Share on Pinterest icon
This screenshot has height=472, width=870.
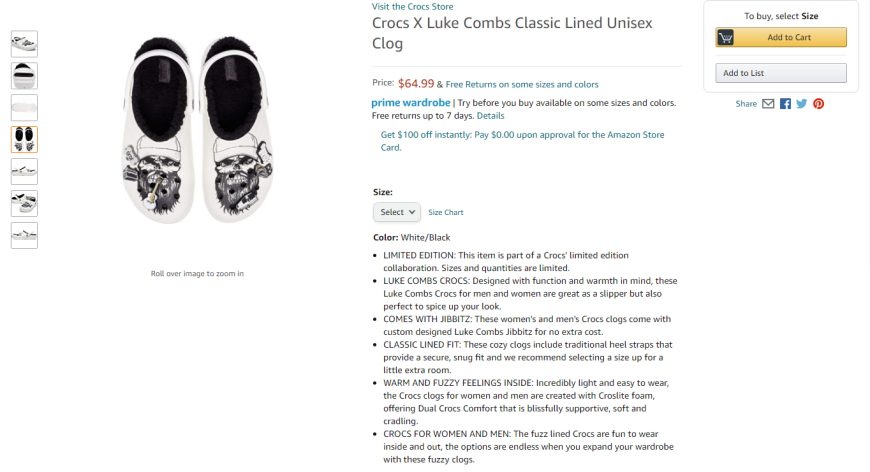(x=818, y=104)
